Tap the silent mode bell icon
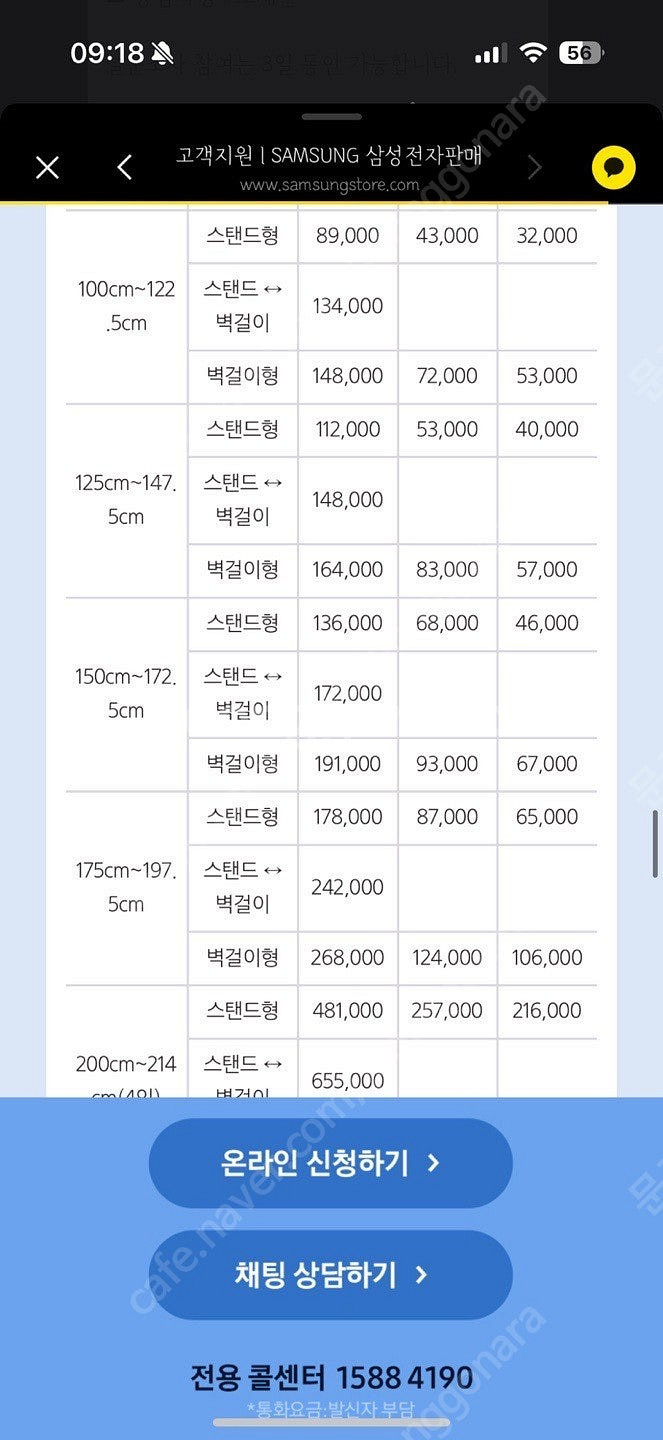This screenshot has width=663, height=1440. point(161,53)
